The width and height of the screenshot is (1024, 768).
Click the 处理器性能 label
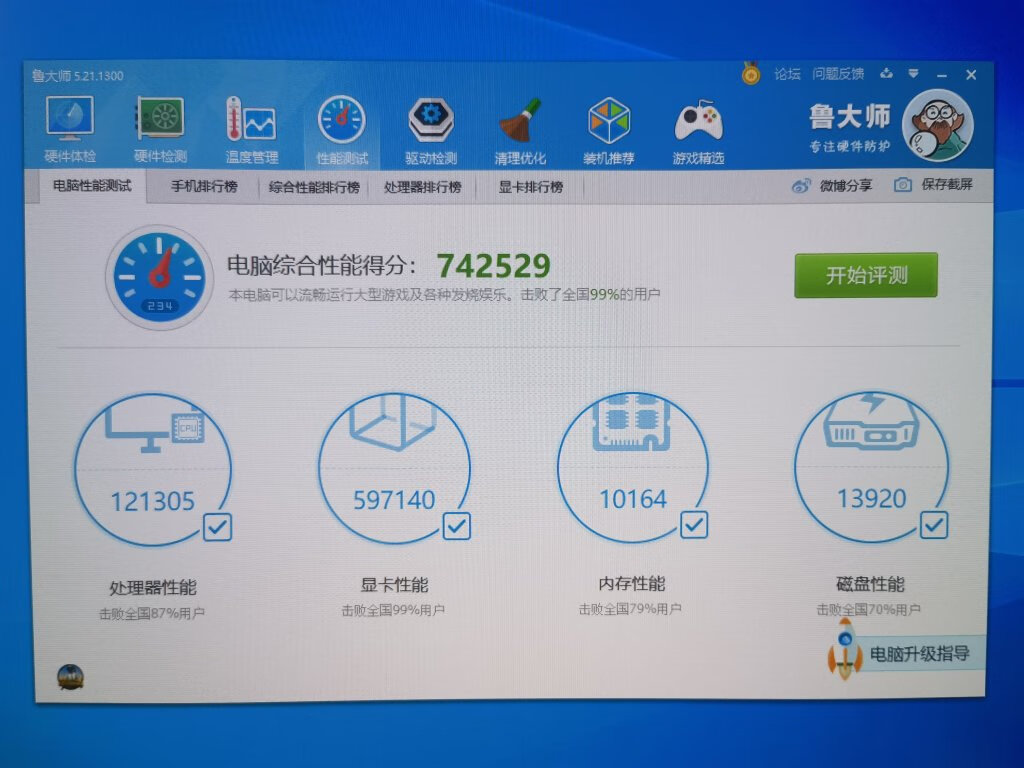153,588
